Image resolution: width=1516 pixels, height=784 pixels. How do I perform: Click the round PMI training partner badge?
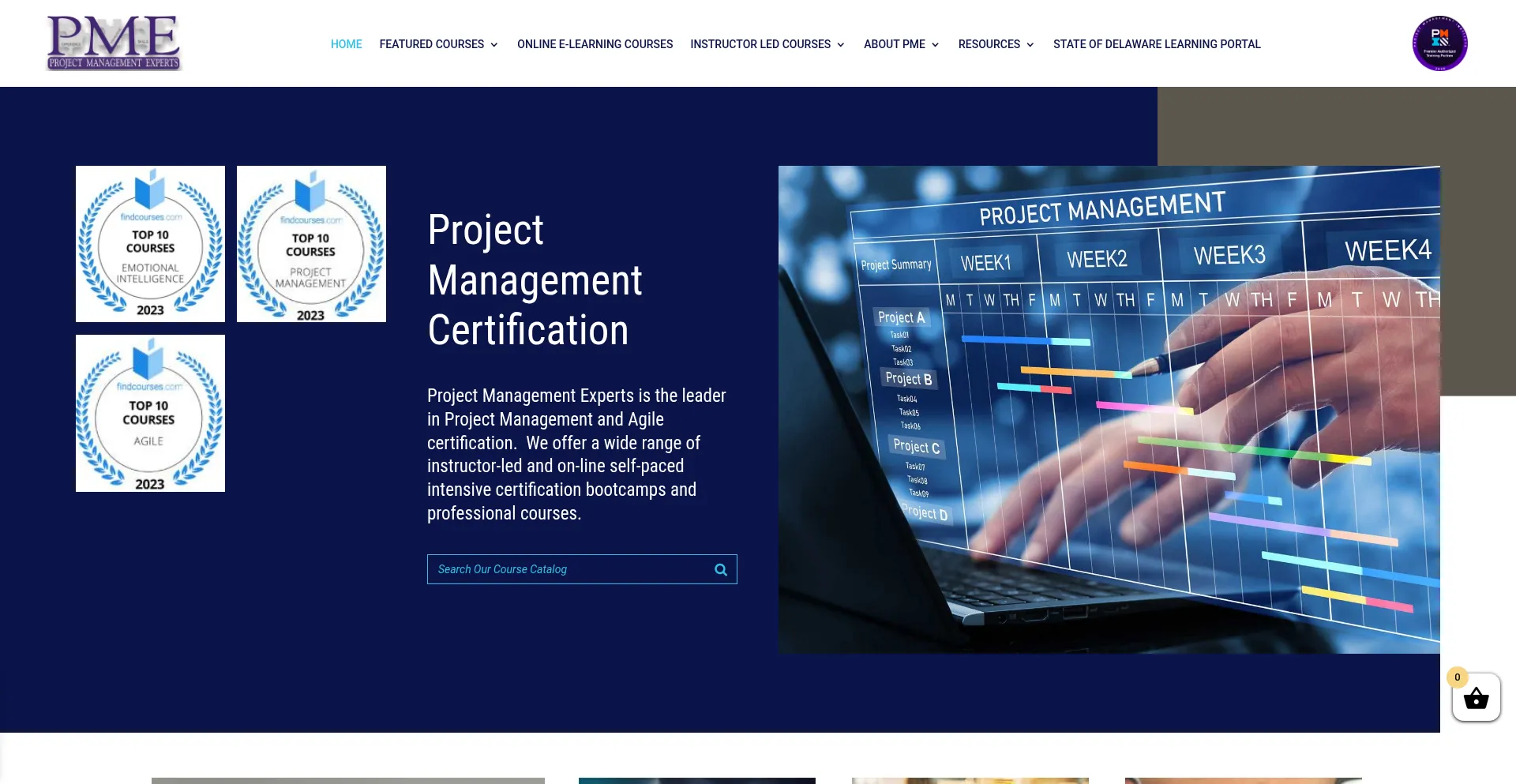click(x=1439, y=43)
